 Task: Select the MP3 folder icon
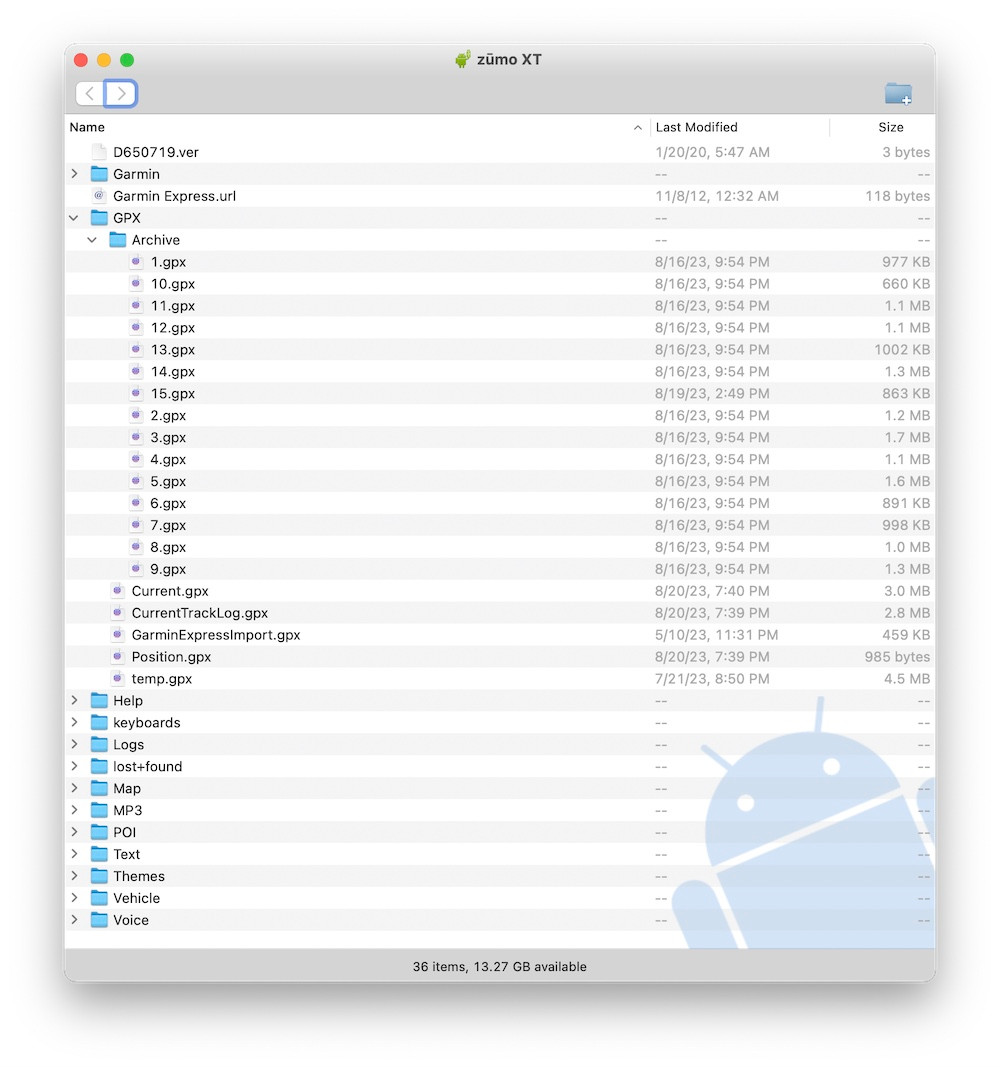pyautogui.click(x=99, y=810)
